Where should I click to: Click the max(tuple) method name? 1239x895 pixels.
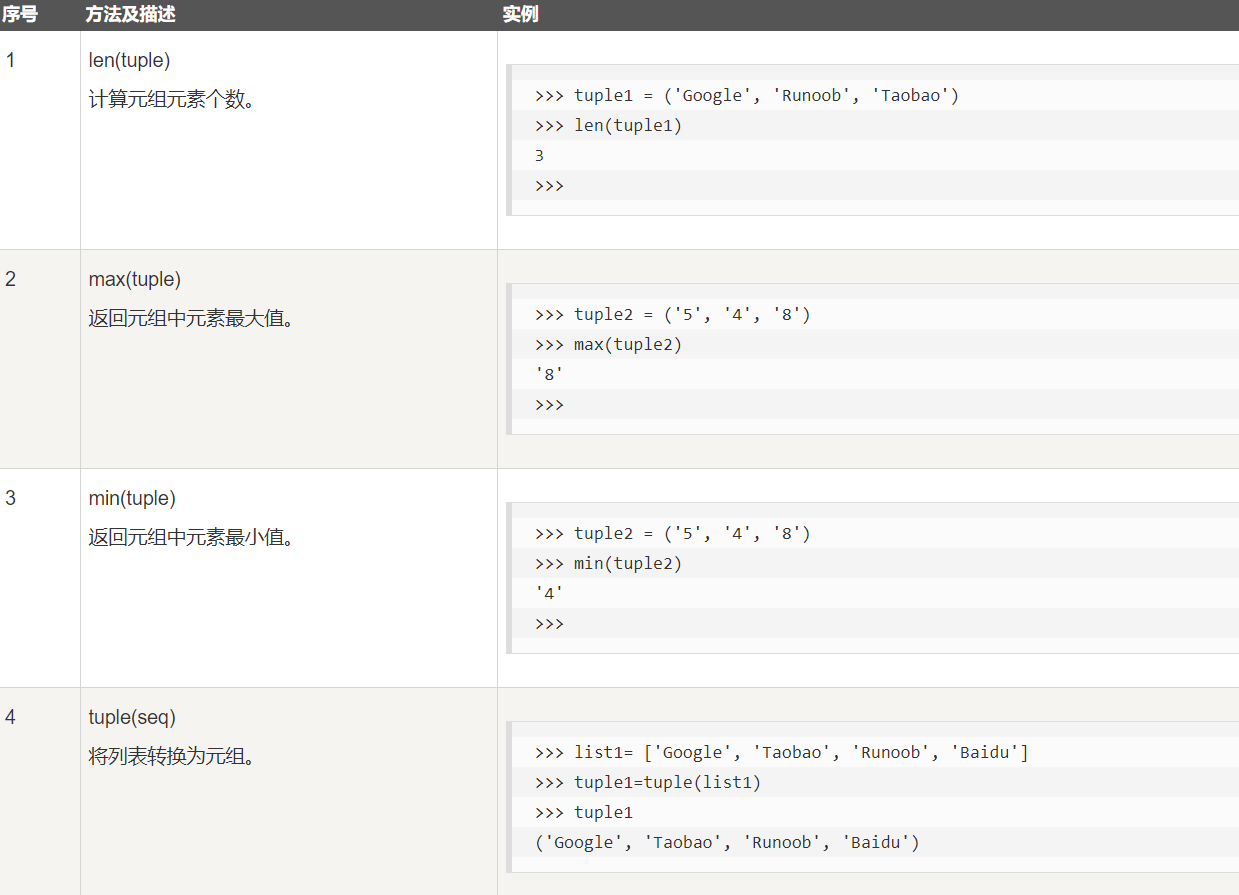(134, 279)
